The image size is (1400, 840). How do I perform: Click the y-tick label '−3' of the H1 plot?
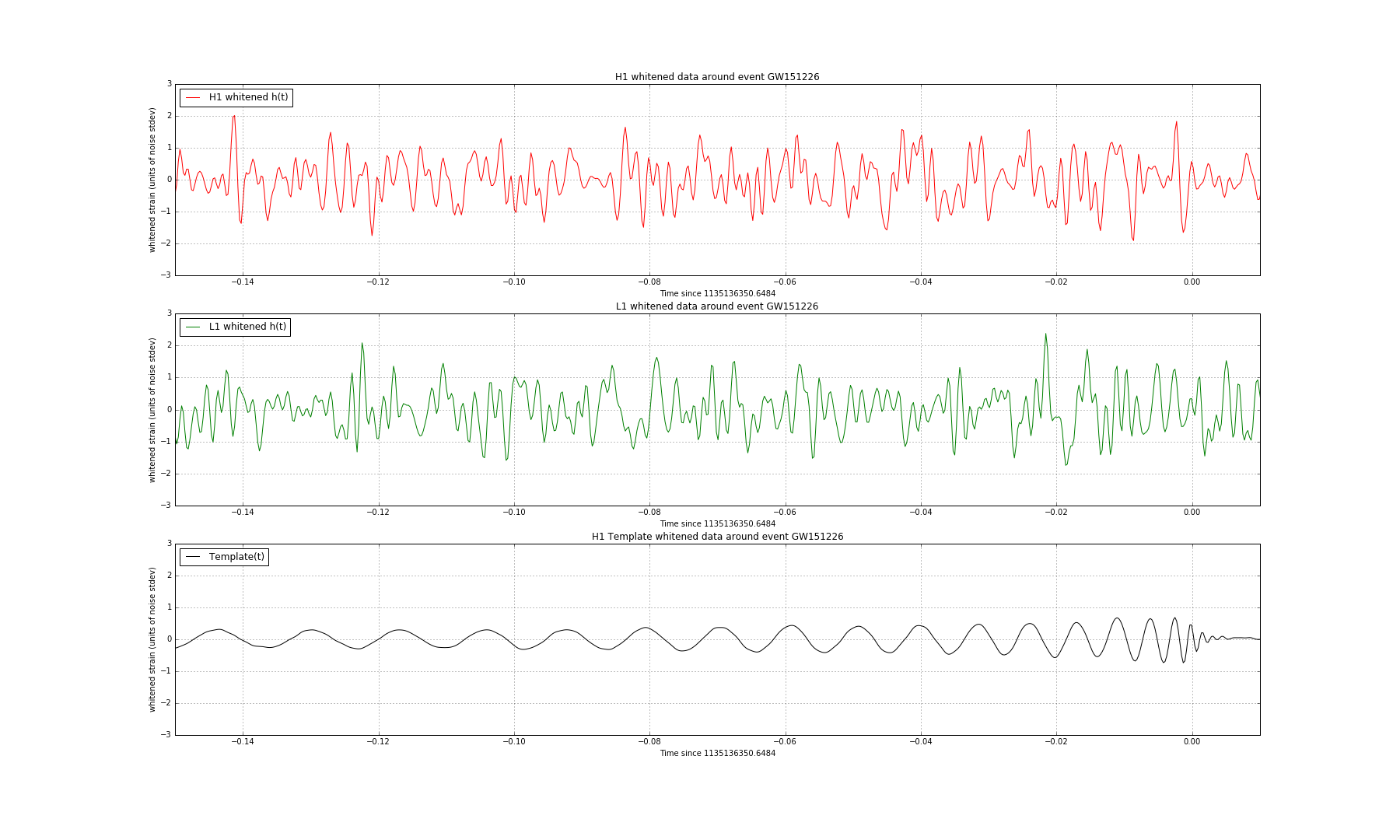(166, 275)
